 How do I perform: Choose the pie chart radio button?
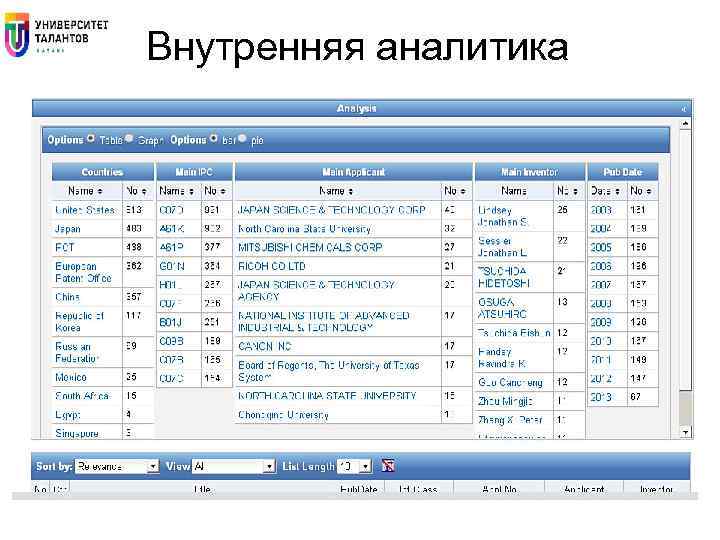click(242, 138)
